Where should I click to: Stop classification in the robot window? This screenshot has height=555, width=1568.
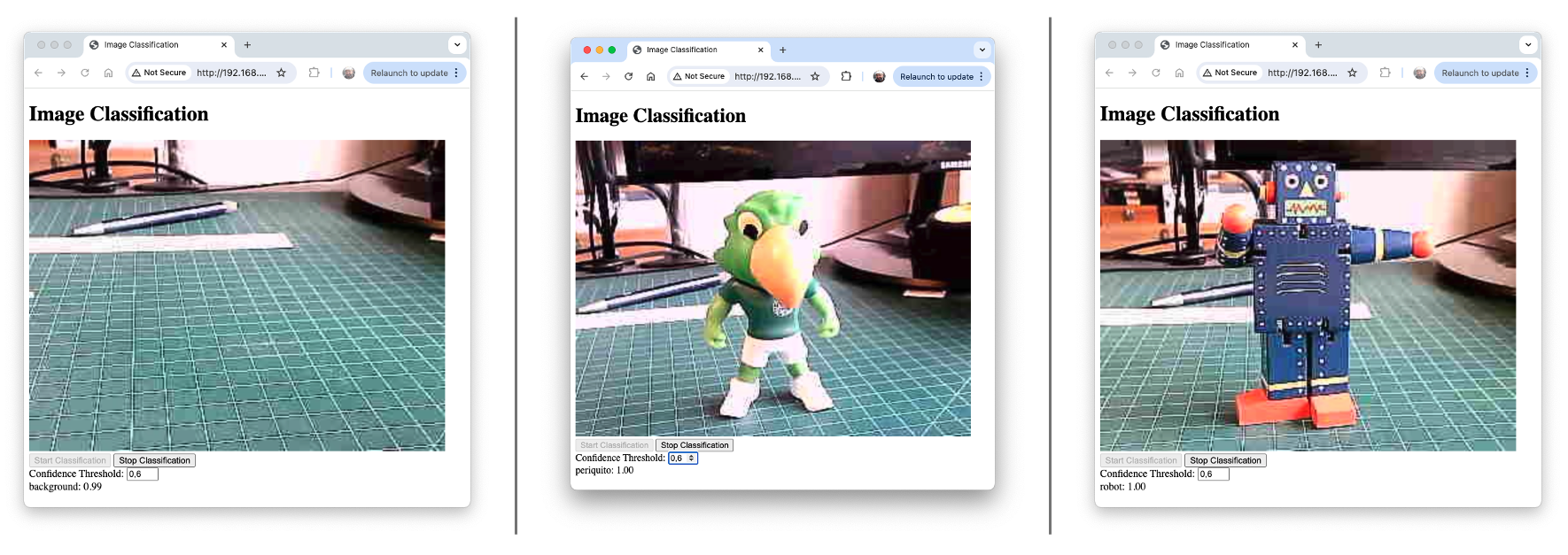tap(1225, 460)
